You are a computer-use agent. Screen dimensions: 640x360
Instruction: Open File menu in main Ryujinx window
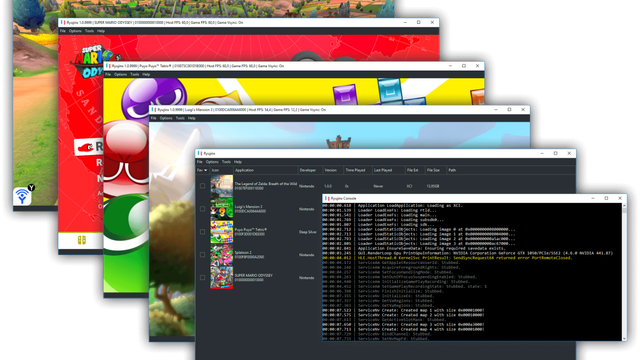(200, 162)
